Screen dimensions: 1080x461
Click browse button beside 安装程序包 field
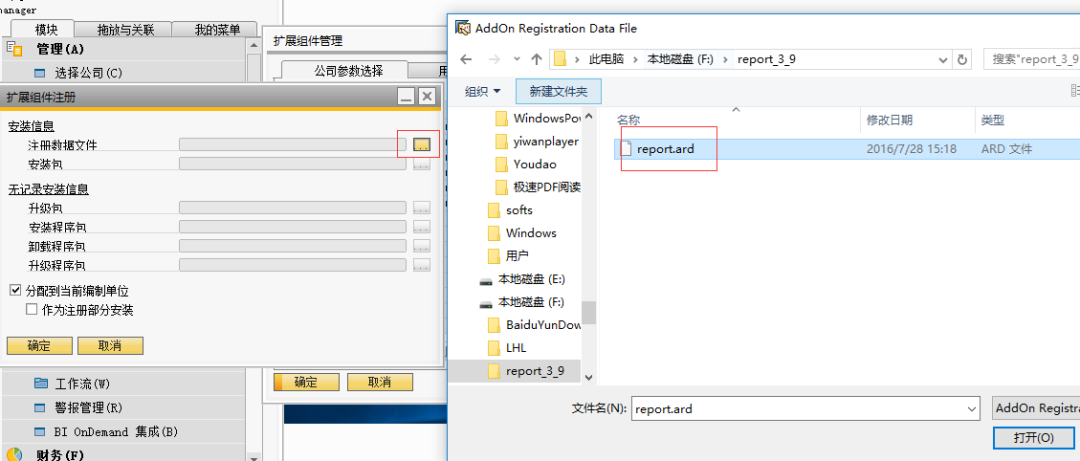click(x=422, y=227)
